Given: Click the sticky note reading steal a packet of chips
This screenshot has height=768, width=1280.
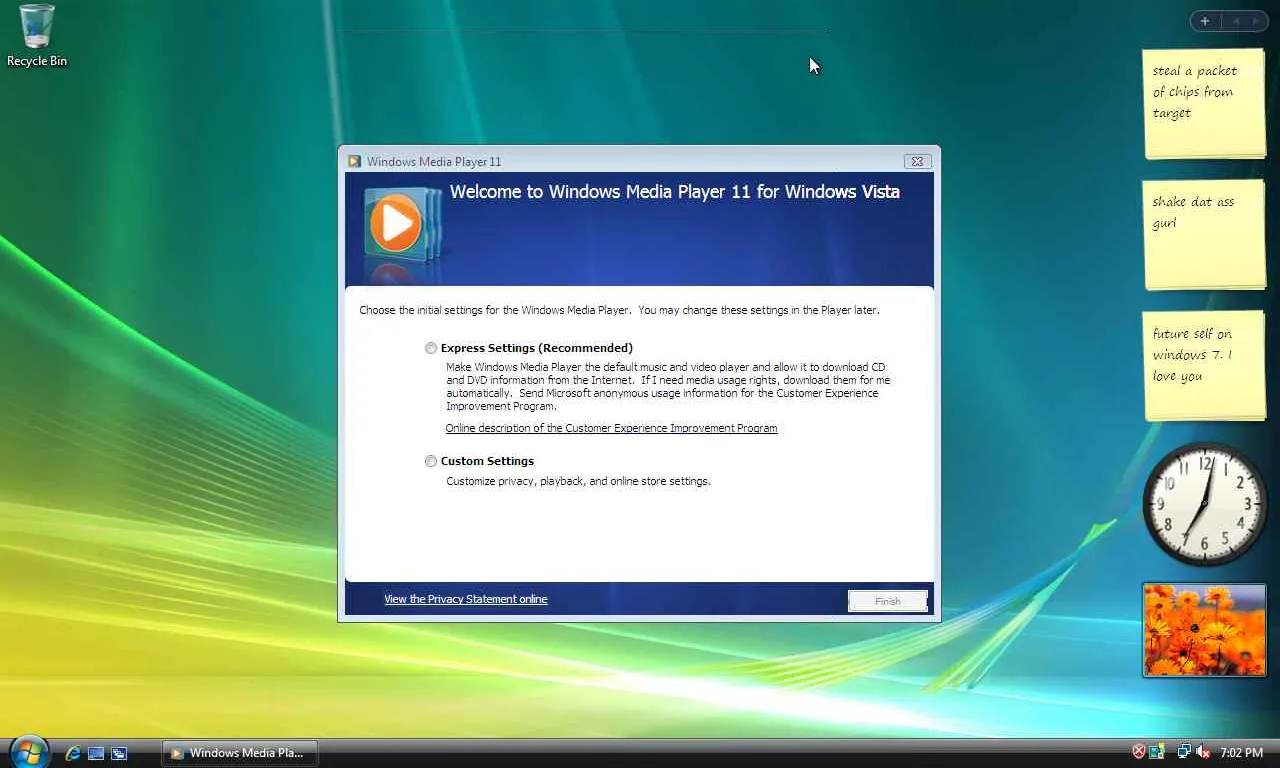Looking at the screenshot, I should (x=1204, y=103).
